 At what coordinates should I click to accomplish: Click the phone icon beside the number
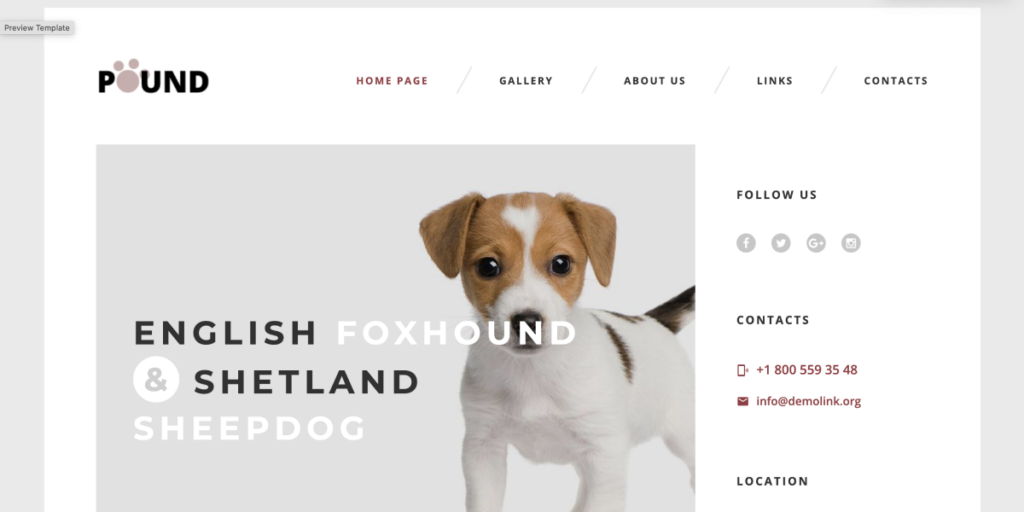pos(743,370)
